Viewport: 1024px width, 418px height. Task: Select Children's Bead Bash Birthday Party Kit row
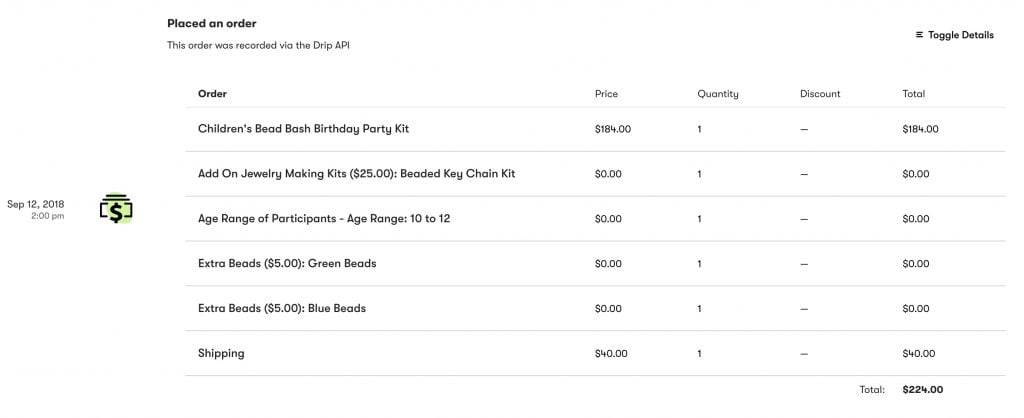click(x=595, y=129)
